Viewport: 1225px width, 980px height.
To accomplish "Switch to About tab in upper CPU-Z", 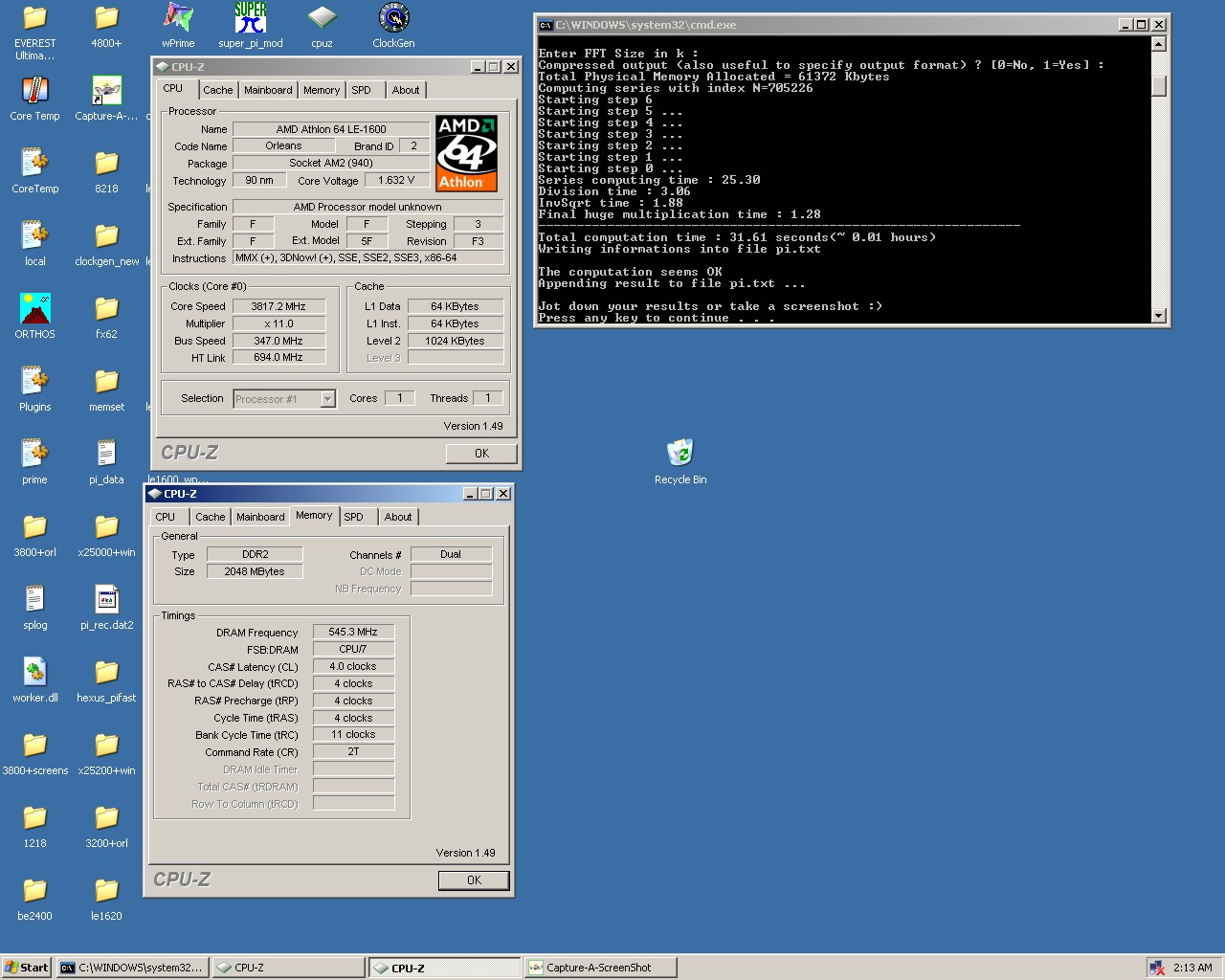I will (x=406, y=90).
